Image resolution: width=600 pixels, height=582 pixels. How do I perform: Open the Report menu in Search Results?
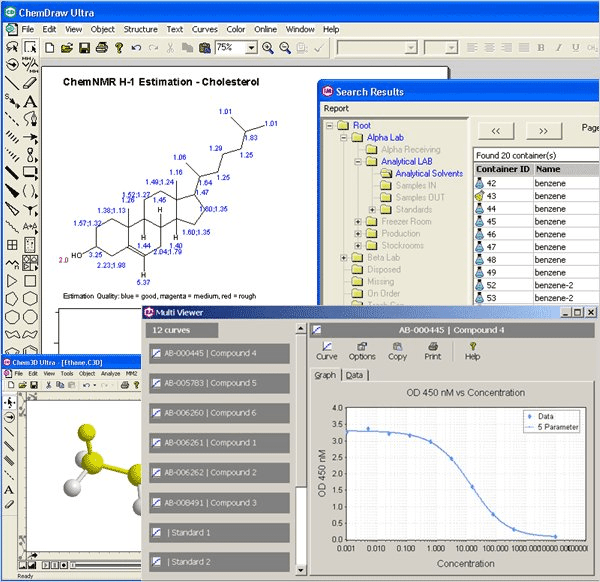[336, 108]
